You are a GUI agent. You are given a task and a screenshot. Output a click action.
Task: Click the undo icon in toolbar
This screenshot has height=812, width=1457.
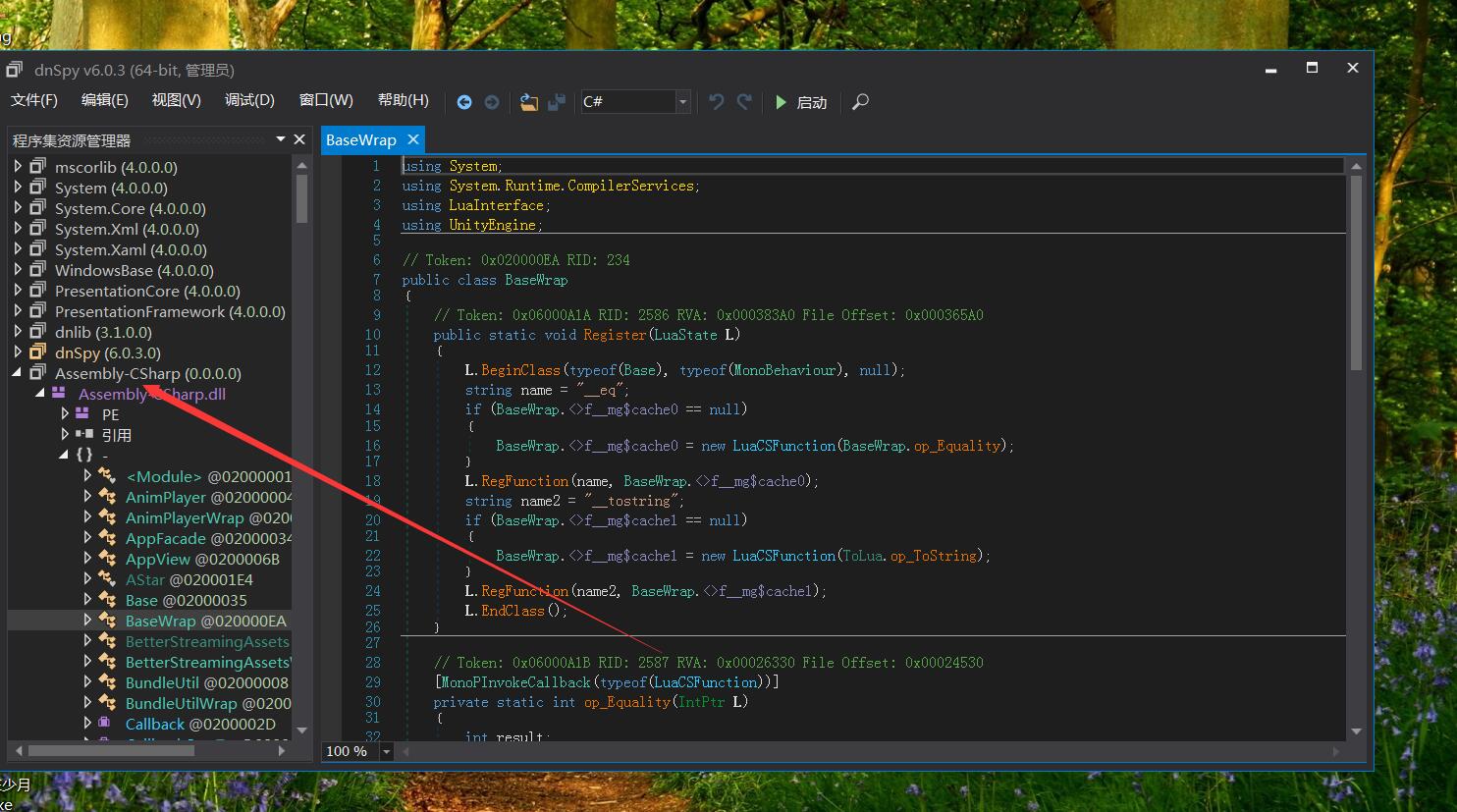point(717,102)
